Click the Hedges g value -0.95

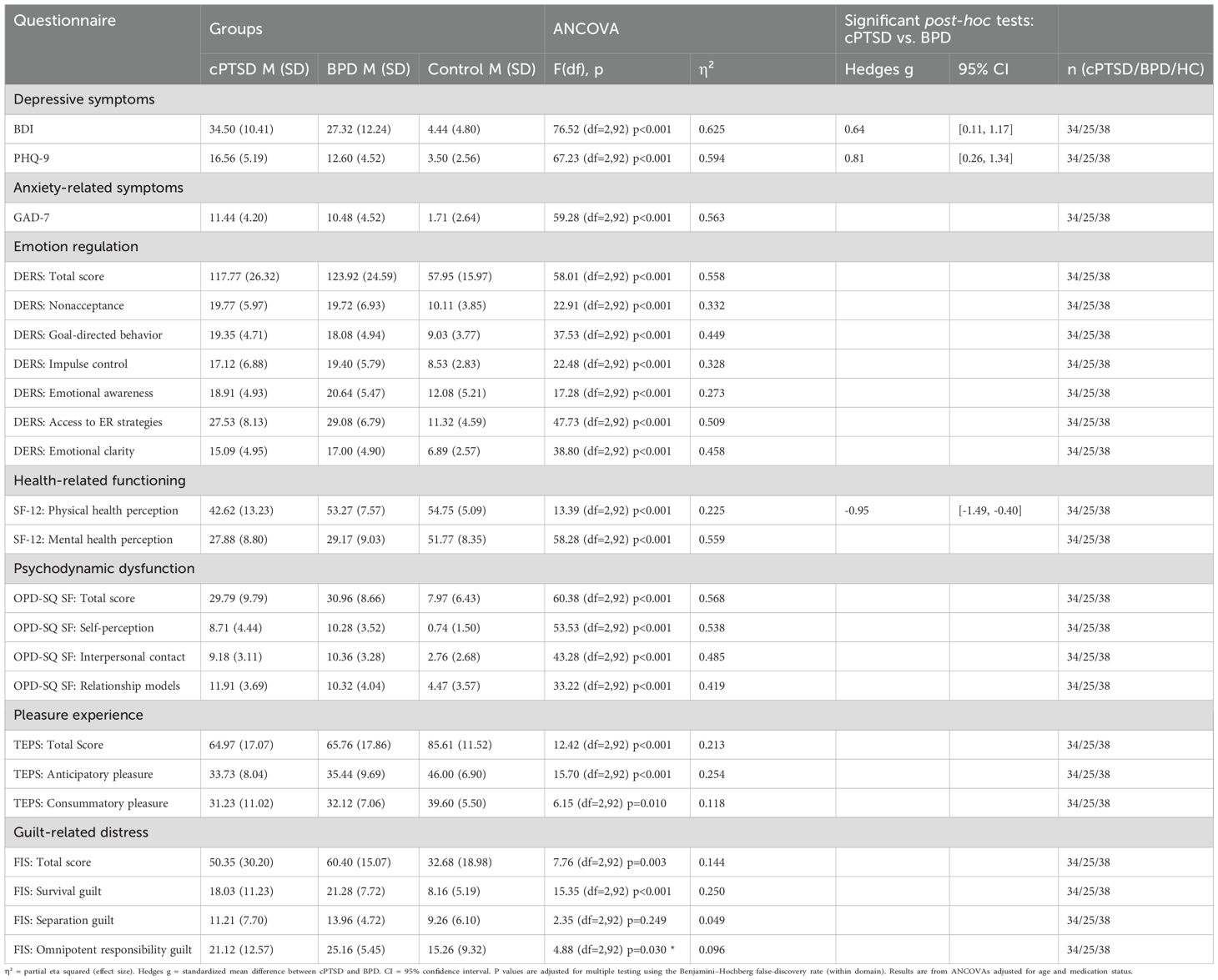point(856,510)
